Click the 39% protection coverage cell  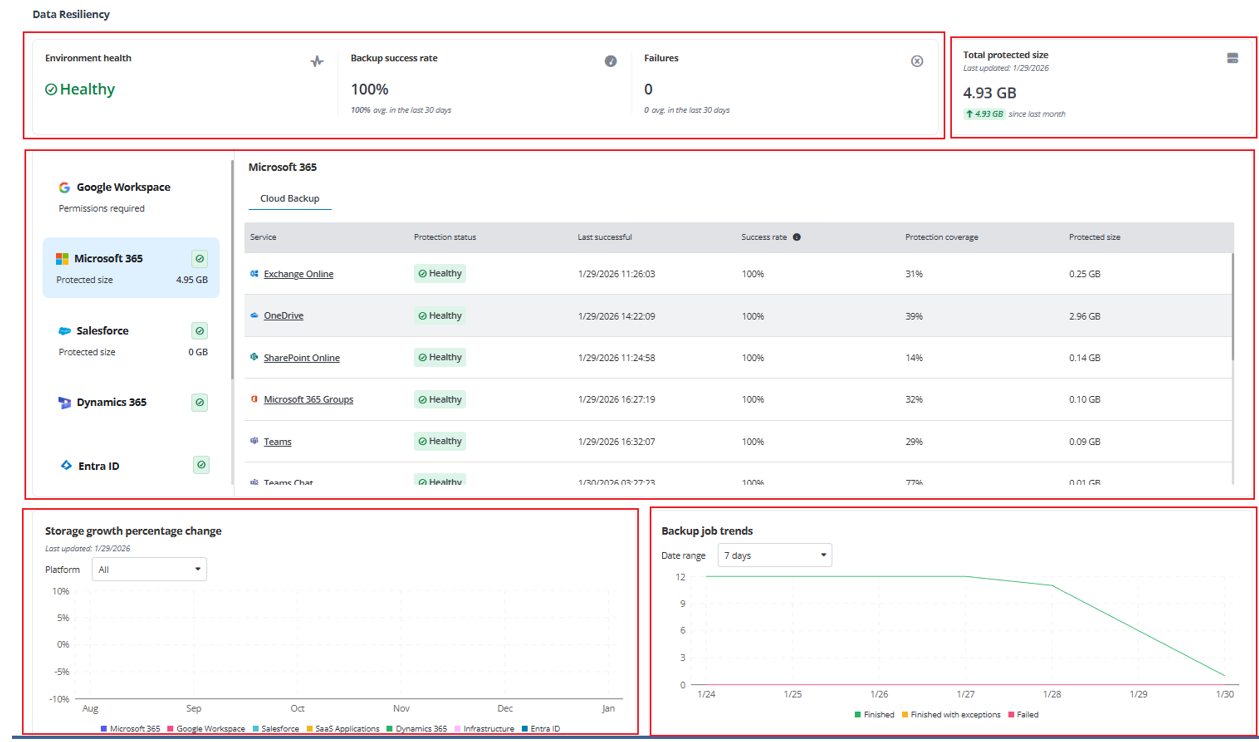(x=914, y=316)
